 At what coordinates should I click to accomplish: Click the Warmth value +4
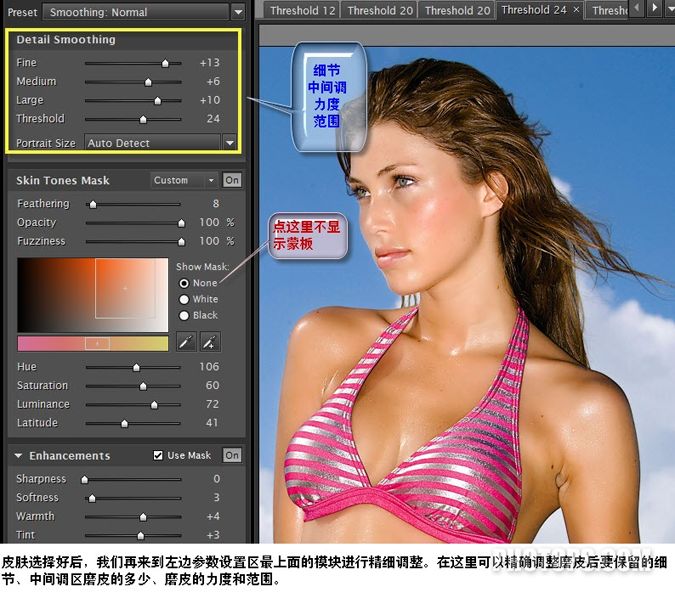pos(213,516)
